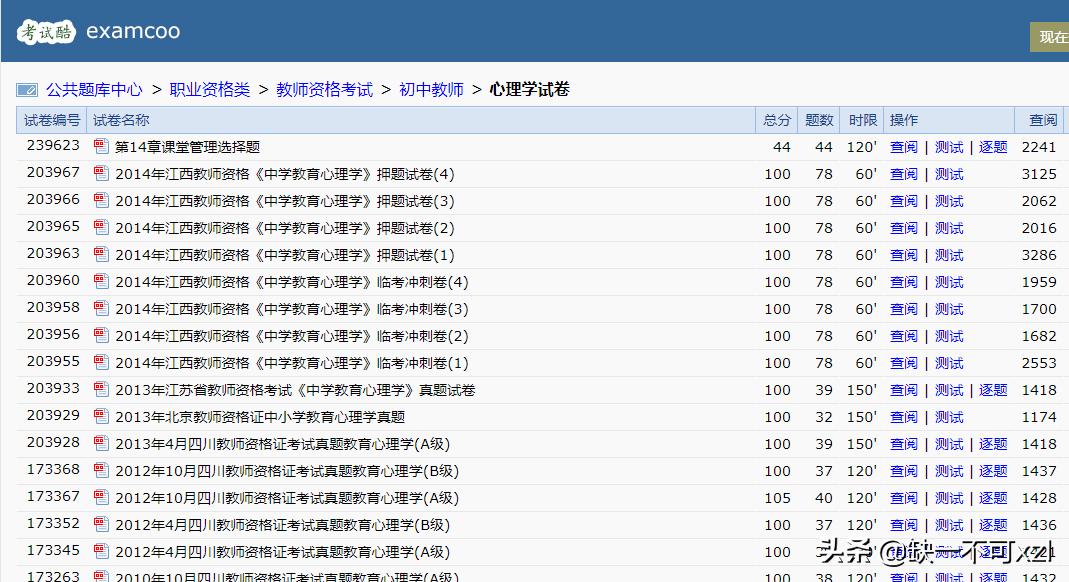1069x582 pixels.
Task: Click 测试 for 2013年北京 exam row
Action: pos(949,418)
